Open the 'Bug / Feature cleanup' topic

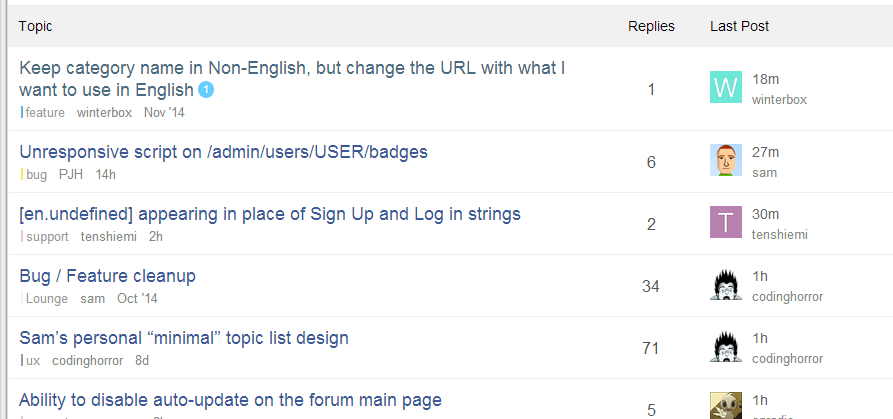pos(107,276)
